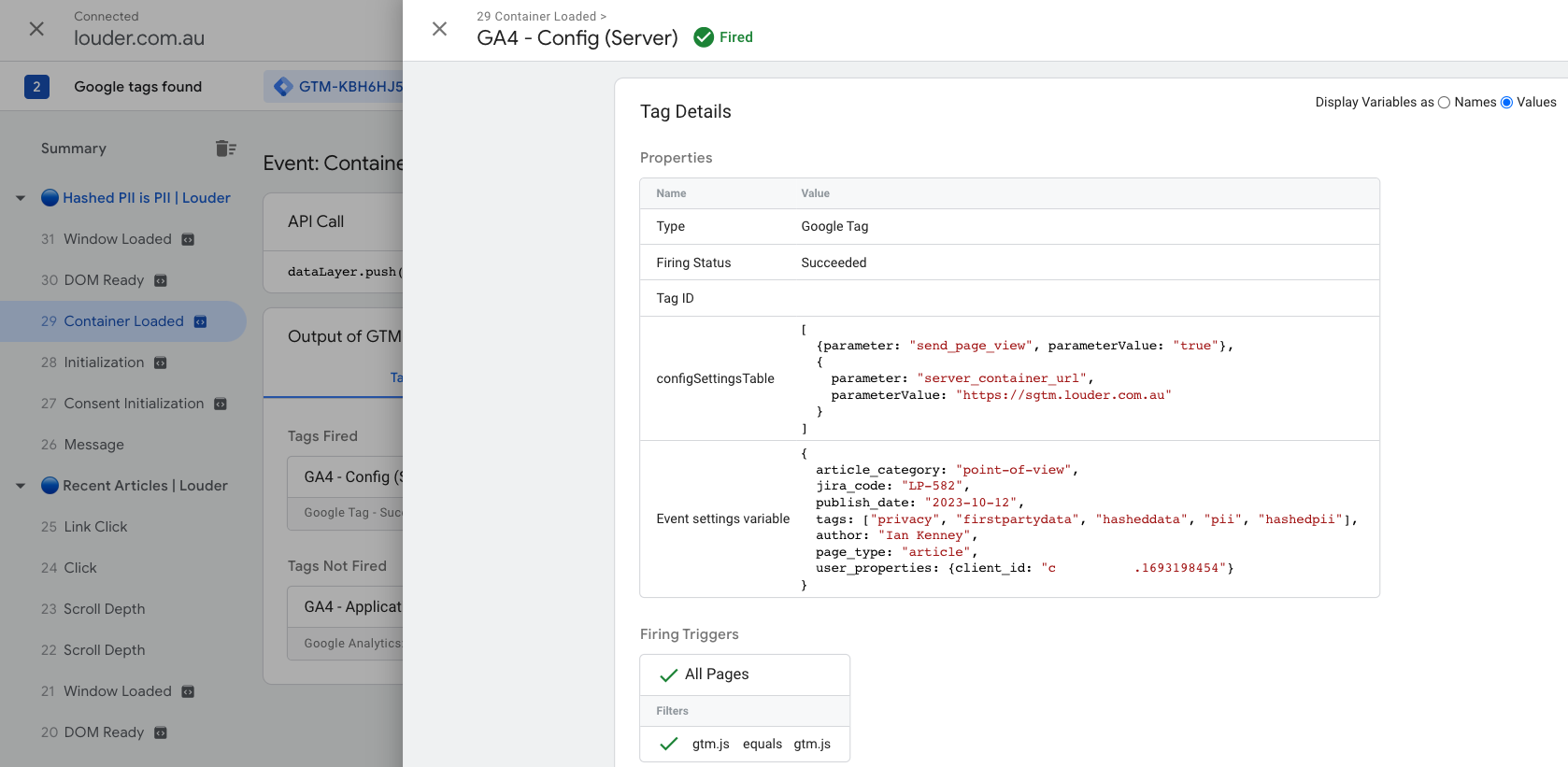Click the gtm.js filter check icon
The height and width of the screenshot is (767, 1568).
(x=669, y=745)
